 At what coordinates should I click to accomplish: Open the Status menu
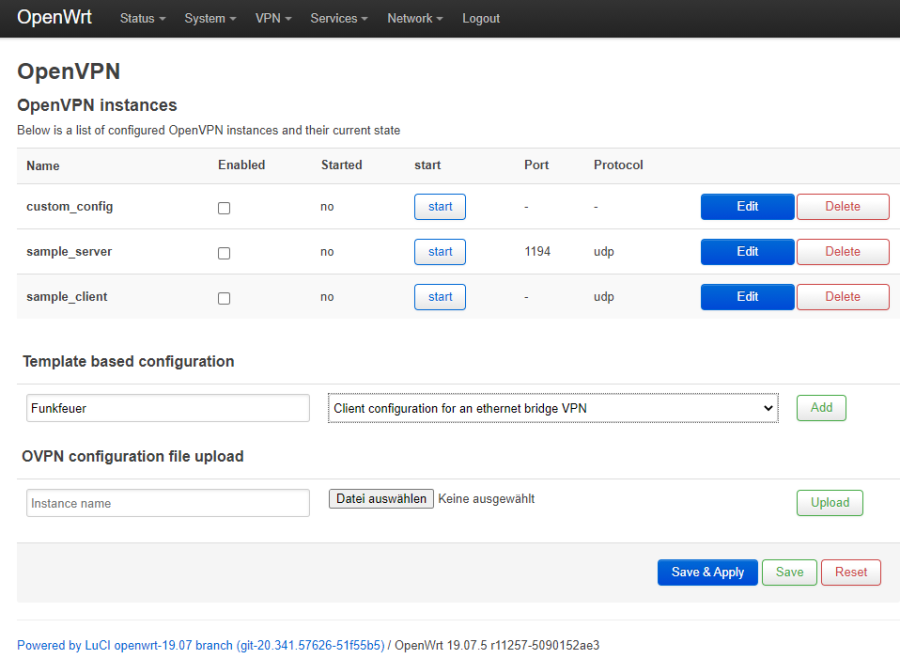141,18
